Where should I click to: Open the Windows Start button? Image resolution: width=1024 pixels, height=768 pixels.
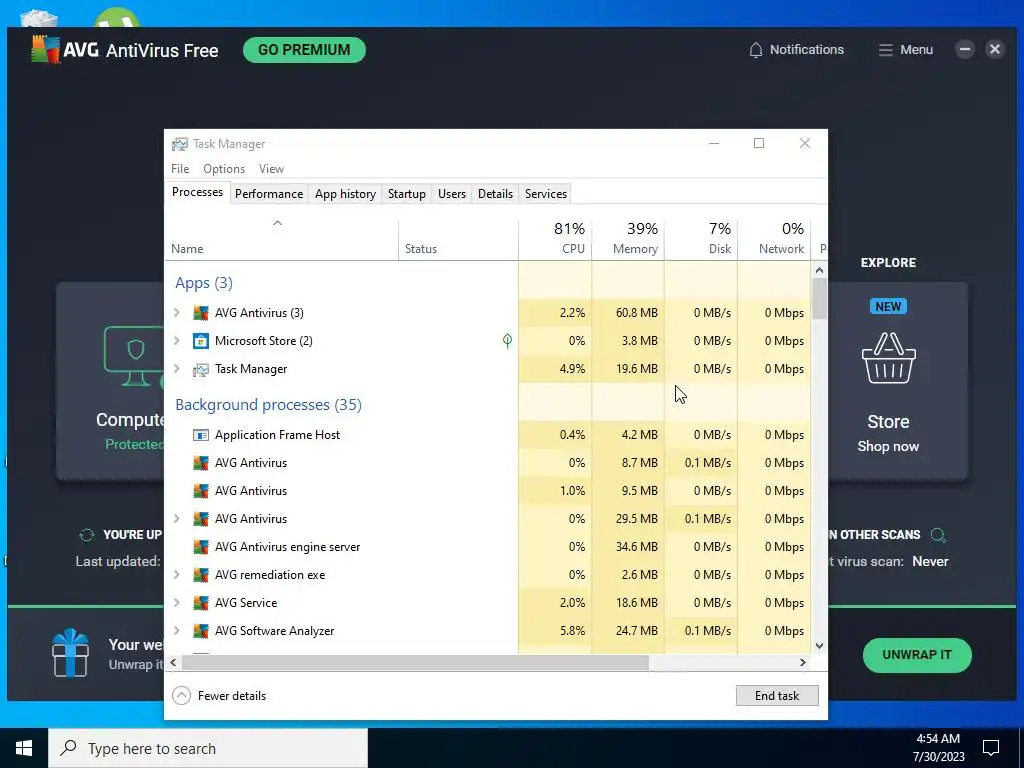coord(24,748)
